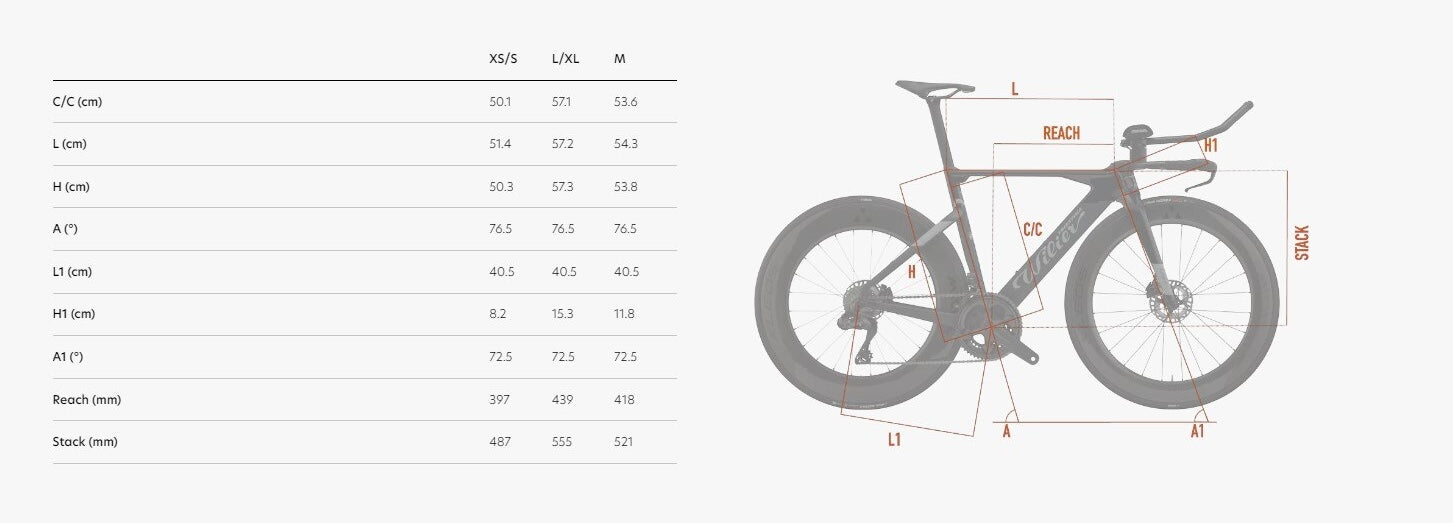This screenshot has height=523, width=1453.
Task: Click the 53.6 C/C value for size M
Action: tap(626, 102)
